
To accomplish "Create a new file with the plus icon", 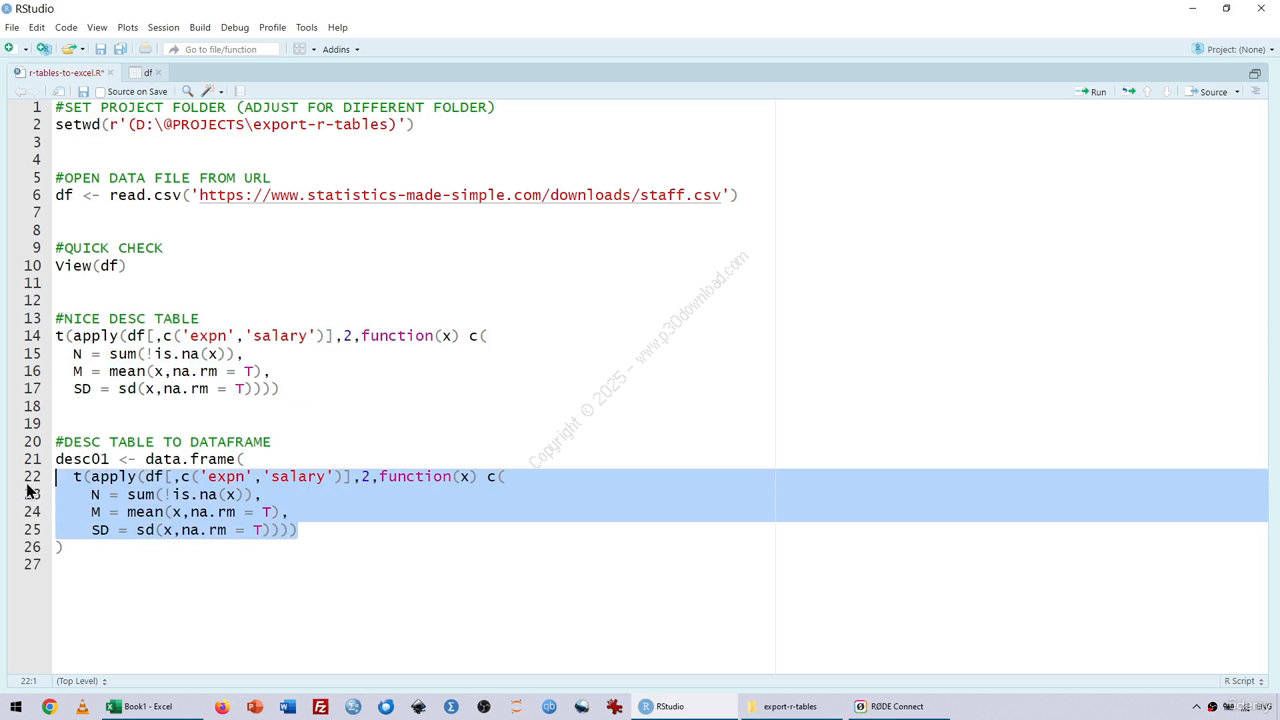I will point(9,49).
